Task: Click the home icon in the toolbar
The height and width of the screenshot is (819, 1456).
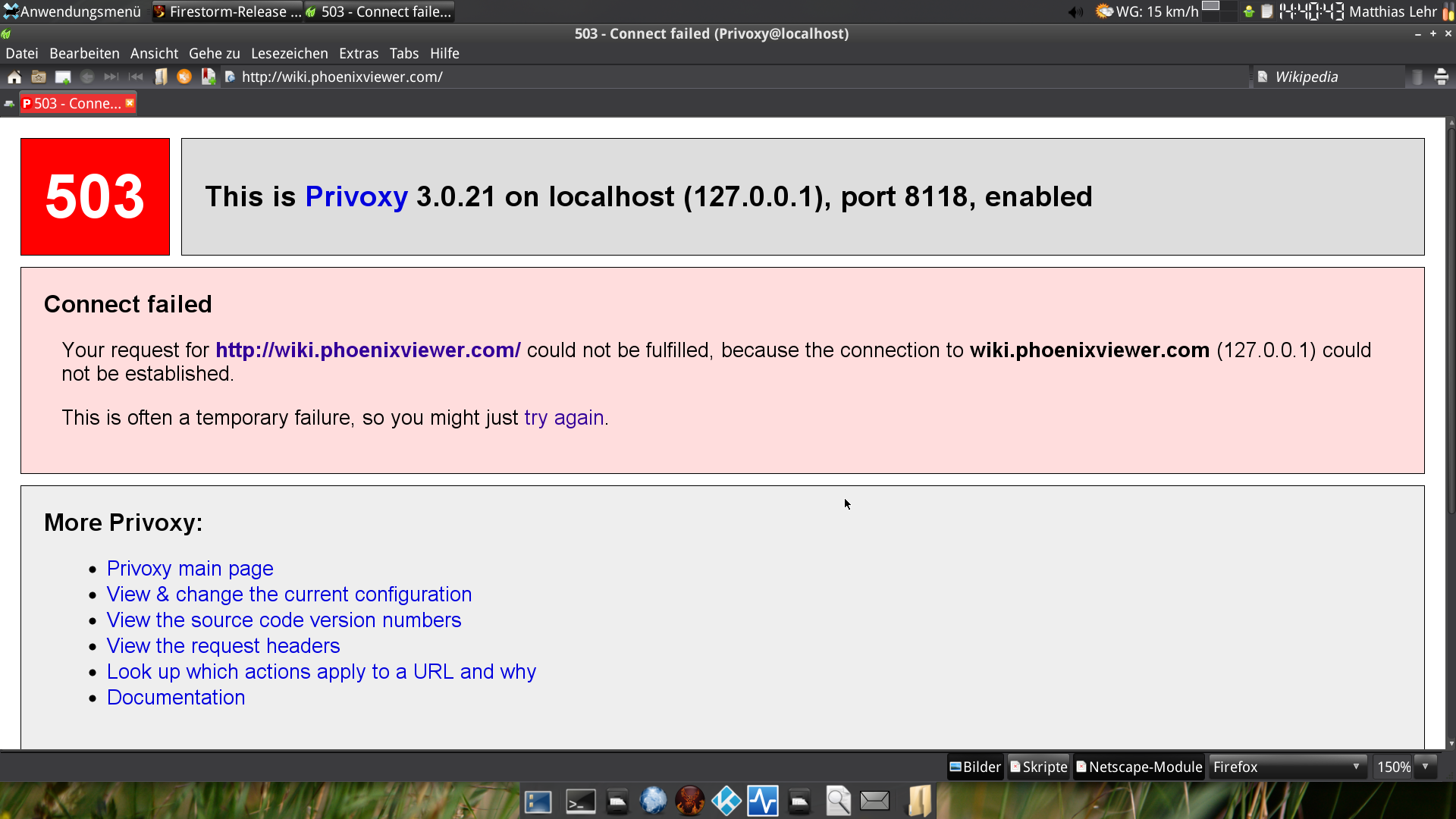Action: tap(14, 77)
